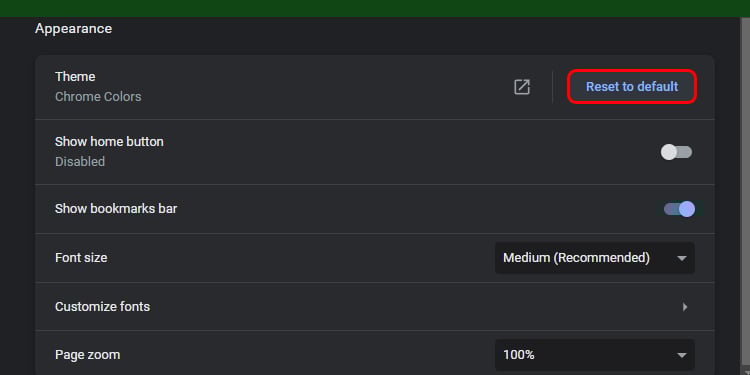Click the Reset to default button
The width and height of the screenshot is (750, 375).
click(632, 87)
